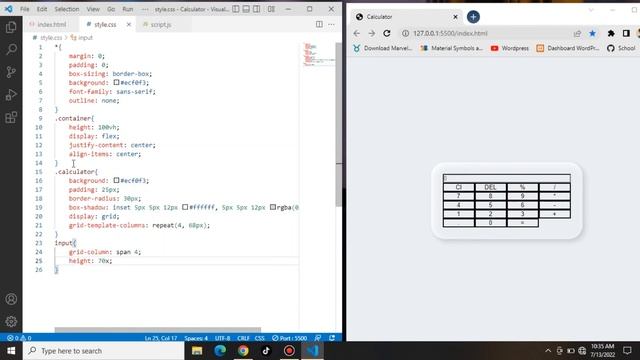Open Chrome side panel icon
640x360 pixels.
click(x=626, y=33)
